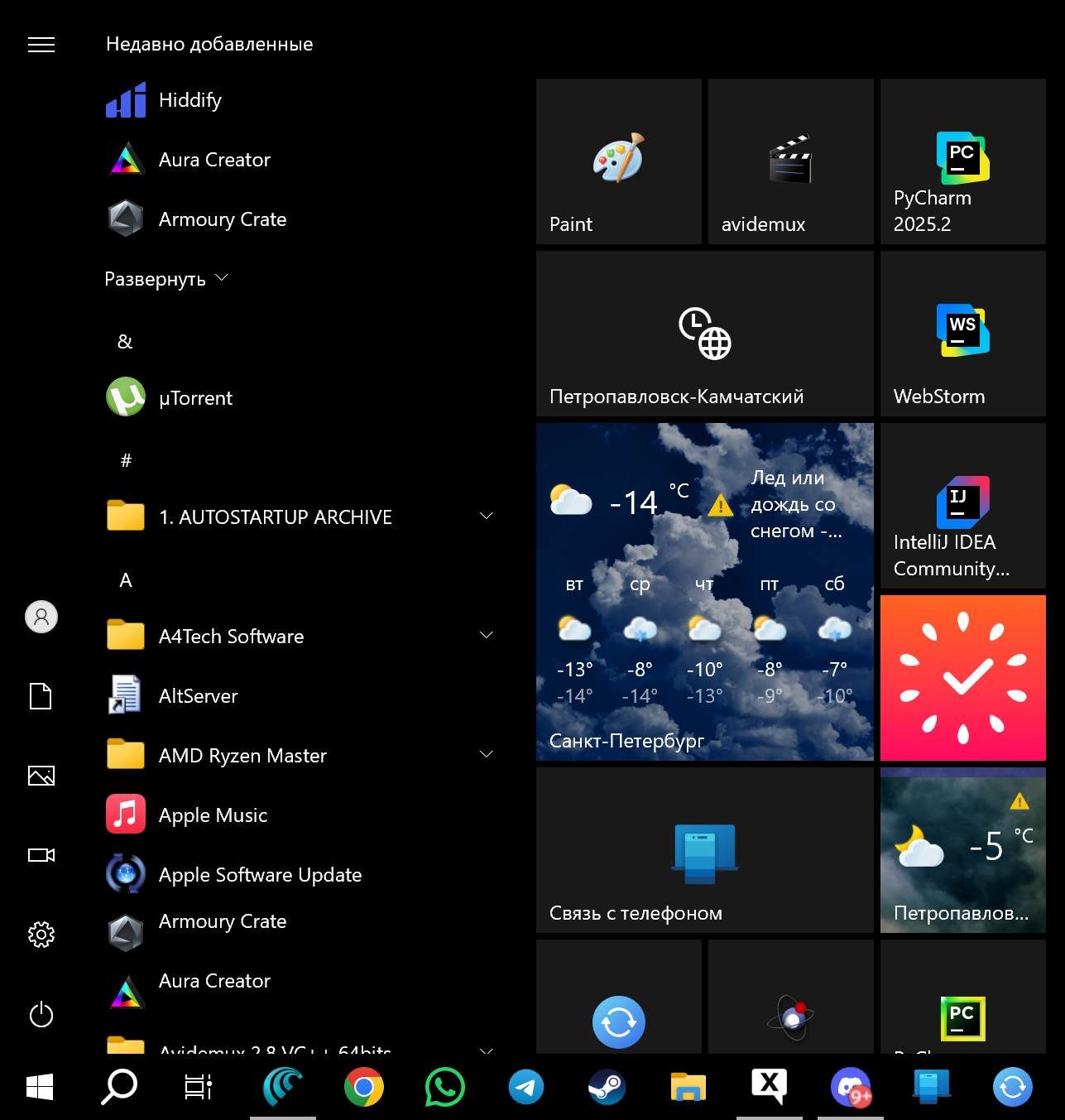Open the phone and monitor icon on taskbar

[932, 1087]
